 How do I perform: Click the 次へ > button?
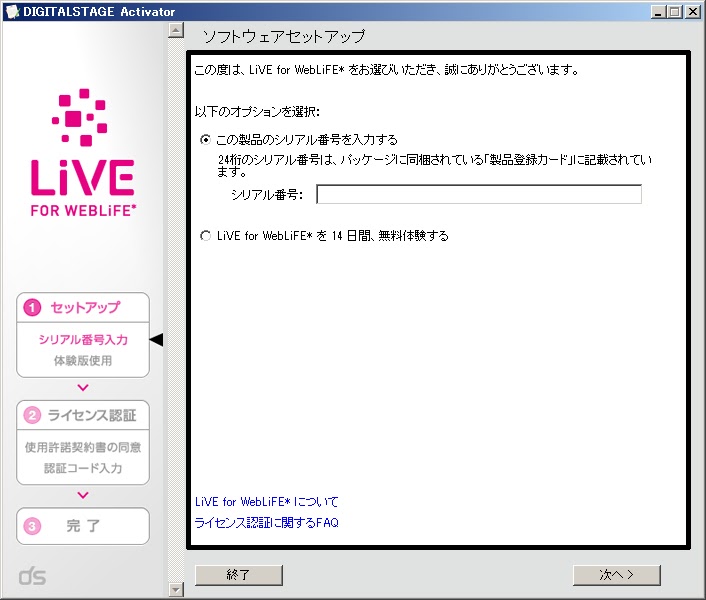pos(616,575)
